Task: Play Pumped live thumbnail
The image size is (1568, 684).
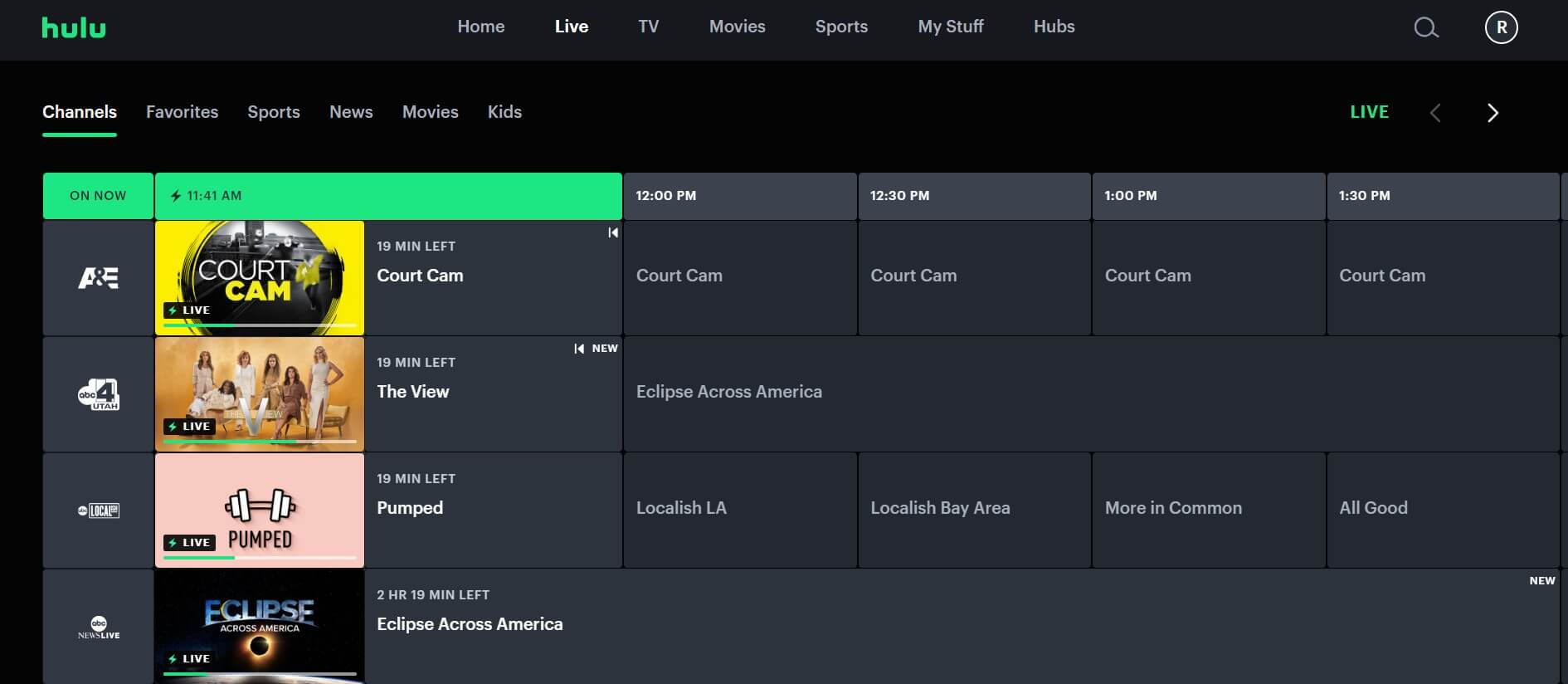Action: point(260,511)
